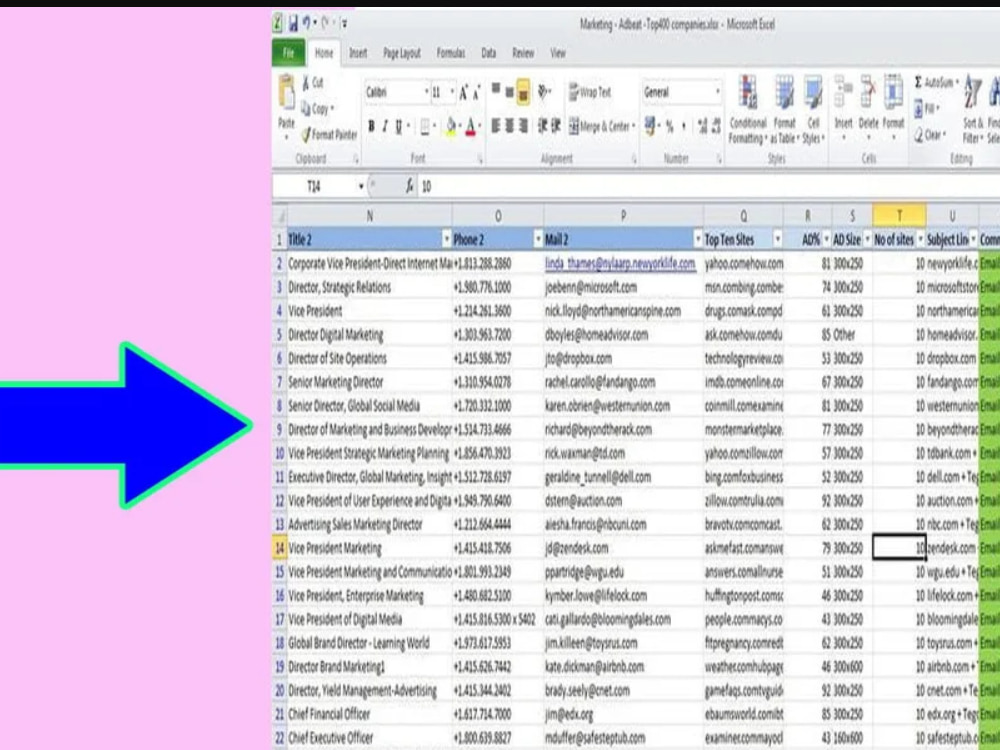
Task: Open linda_thames@nylaarp.newyorklife.com email link
Action: [620, 263]
